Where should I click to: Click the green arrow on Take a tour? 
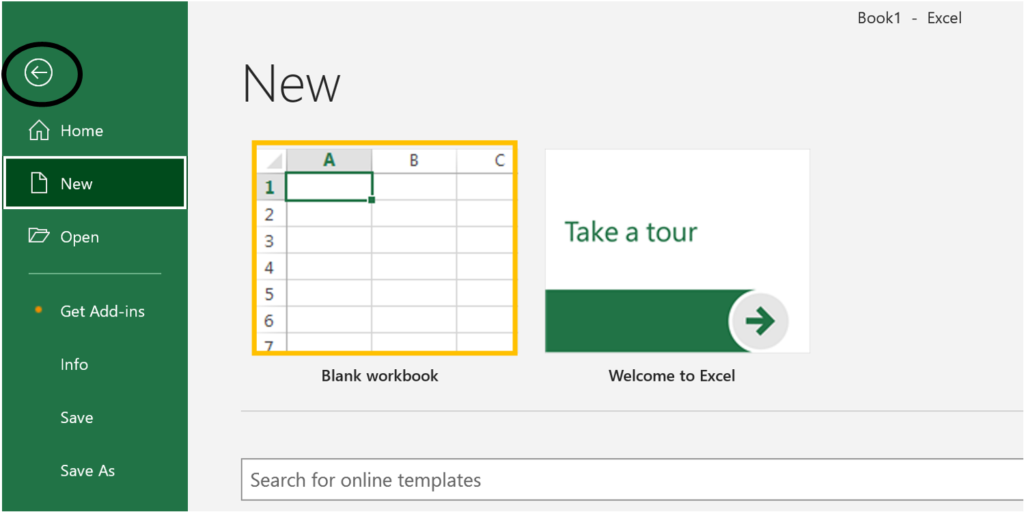coord(759,321)
